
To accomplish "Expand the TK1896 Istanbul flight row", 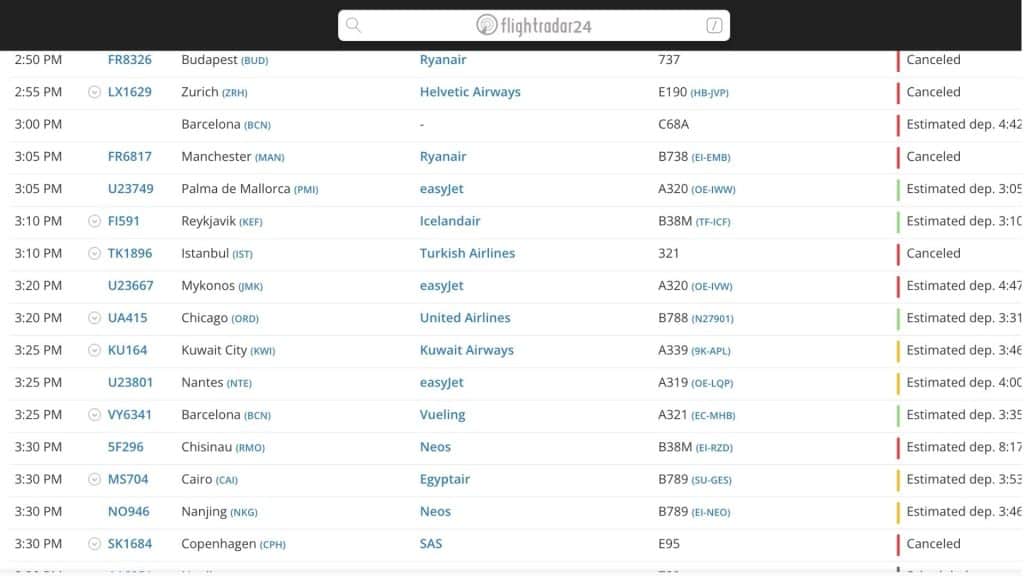I will pyautogui.click(x=95, y=254).
